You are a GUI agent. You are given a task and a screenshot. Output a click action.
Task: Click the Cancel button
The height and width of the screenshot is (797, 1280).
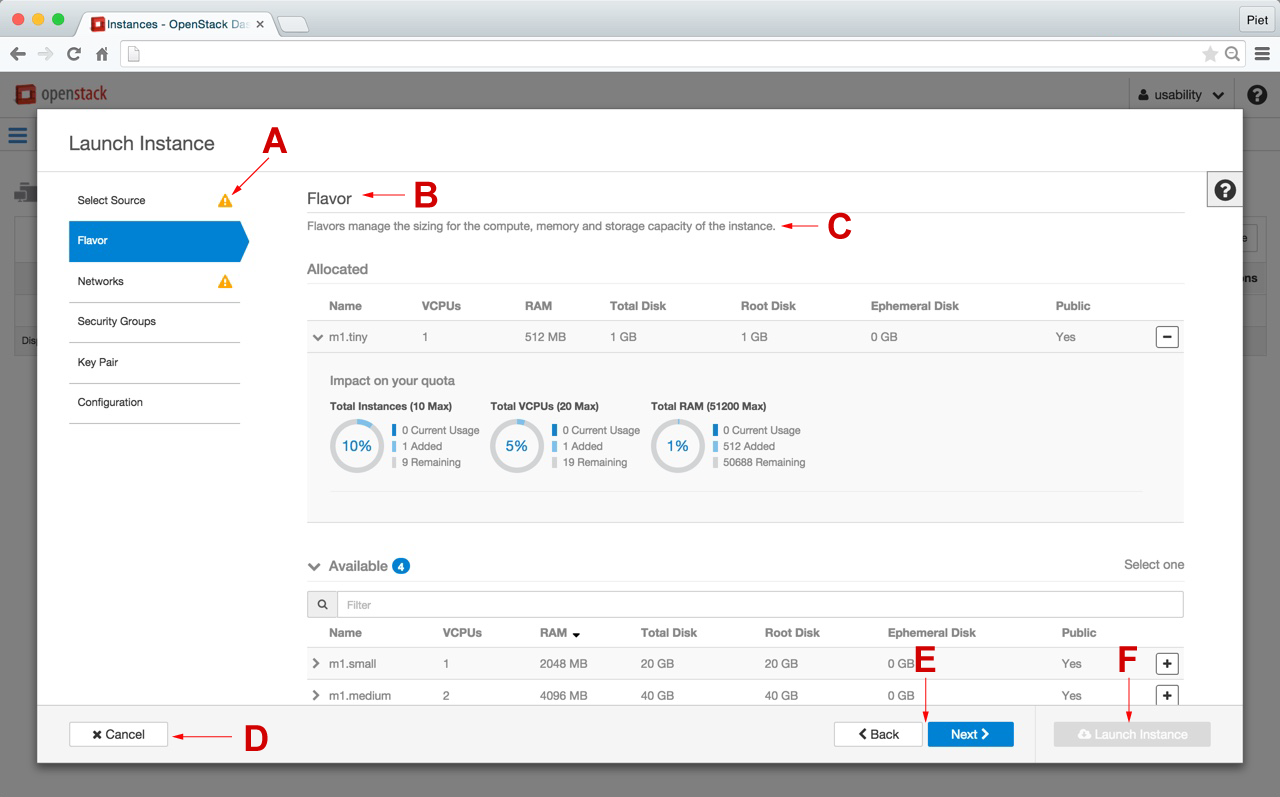click(118, 735)
